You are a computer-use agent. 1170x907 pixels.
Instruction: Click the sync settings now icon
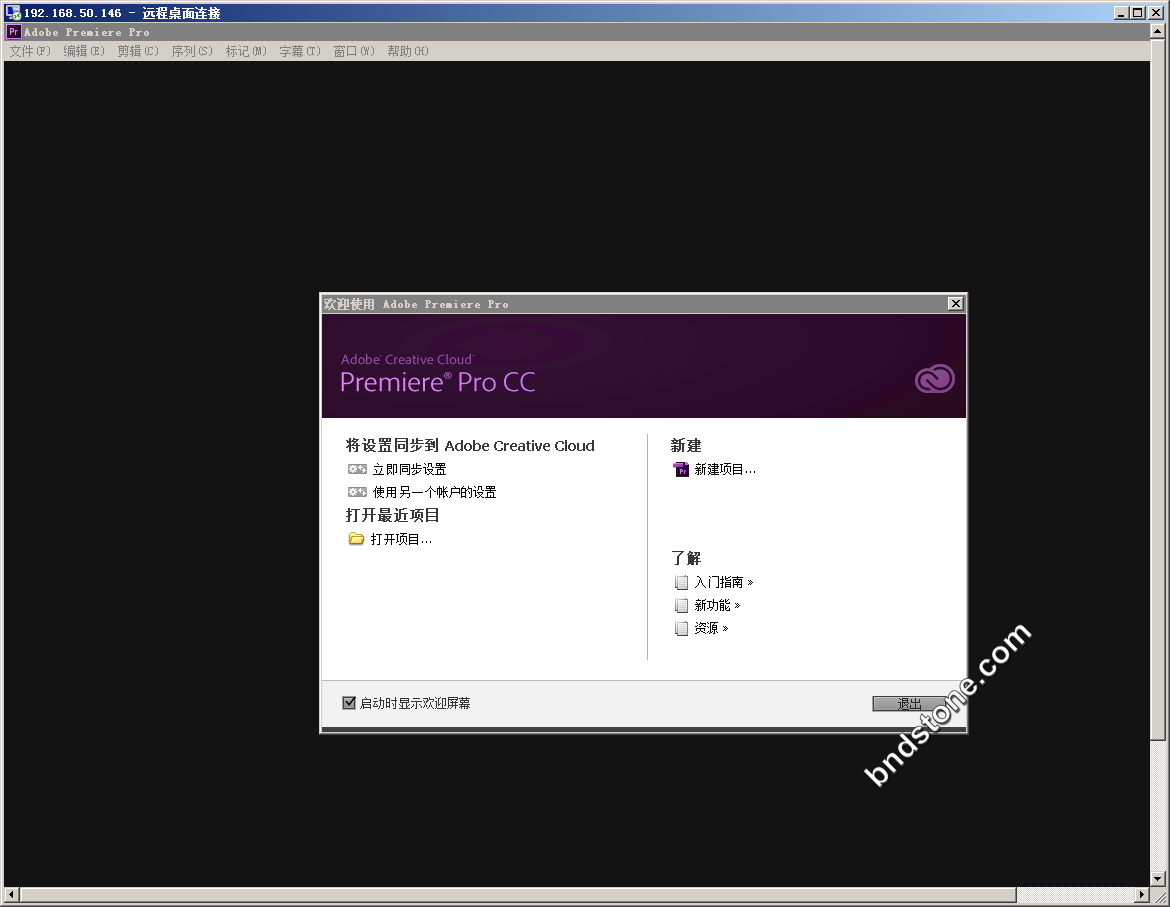357,469
